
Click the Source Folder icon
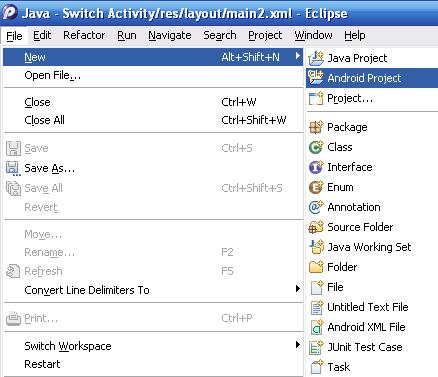(316, 227)
